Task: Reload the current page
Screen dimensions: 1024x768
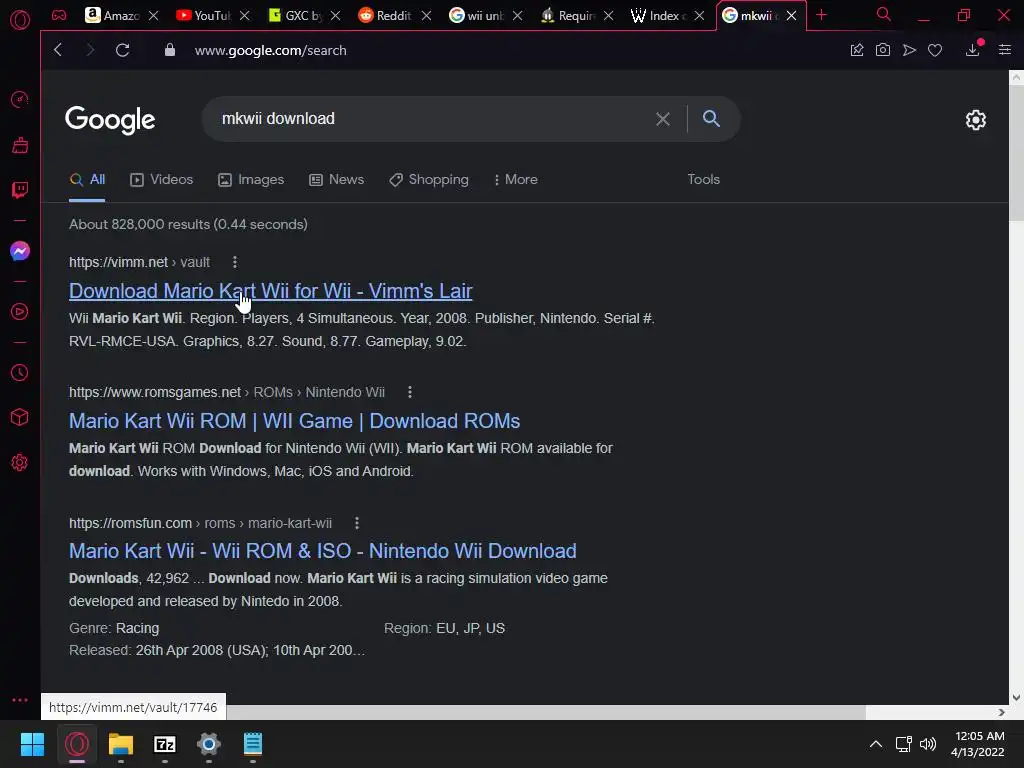Action: point(123,50)
